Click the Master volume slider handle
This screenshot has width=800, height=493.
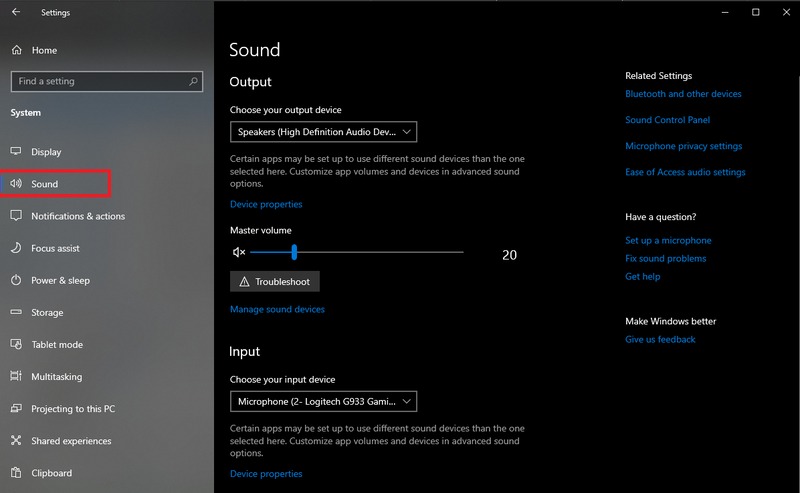click(294, 253)
